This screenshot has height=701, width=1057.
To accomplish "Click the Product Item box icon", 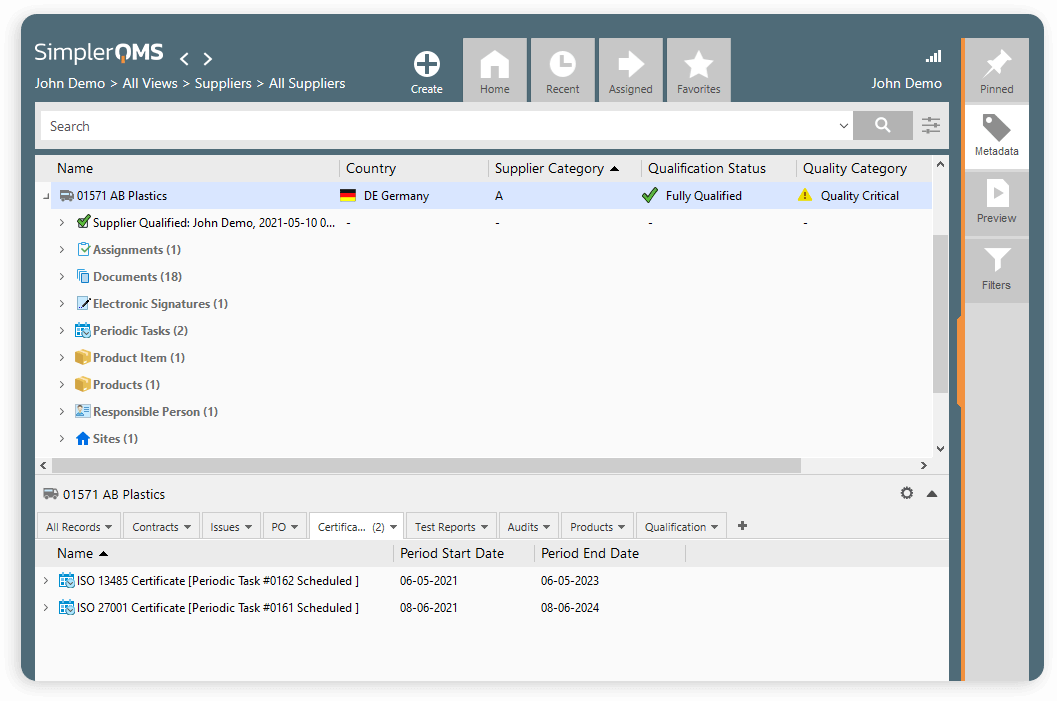I will coord(83,357).
